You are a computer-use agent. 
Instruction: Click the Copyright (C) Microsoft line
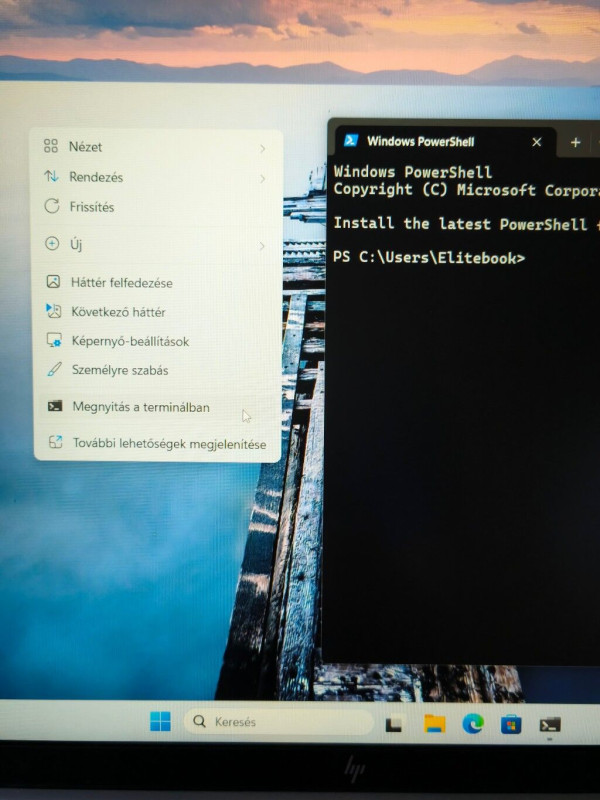click(x=466, y=189)
